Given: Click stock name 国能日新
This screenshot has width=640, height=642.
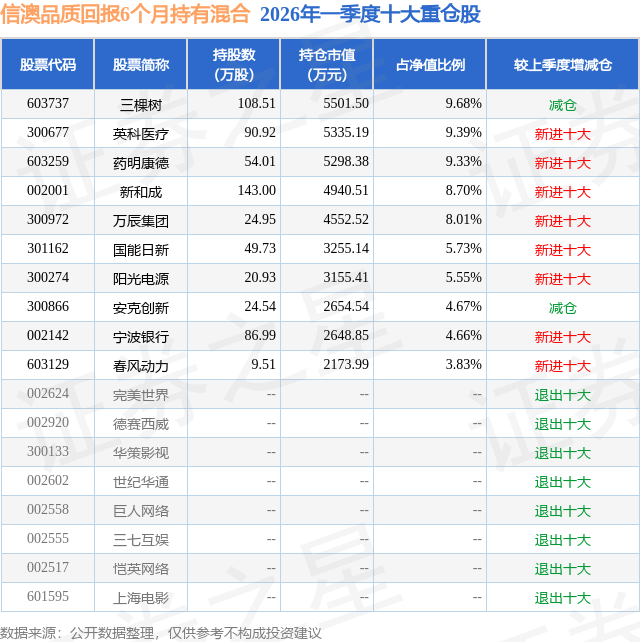Looking at the screenshot, I should pos(141,250).
